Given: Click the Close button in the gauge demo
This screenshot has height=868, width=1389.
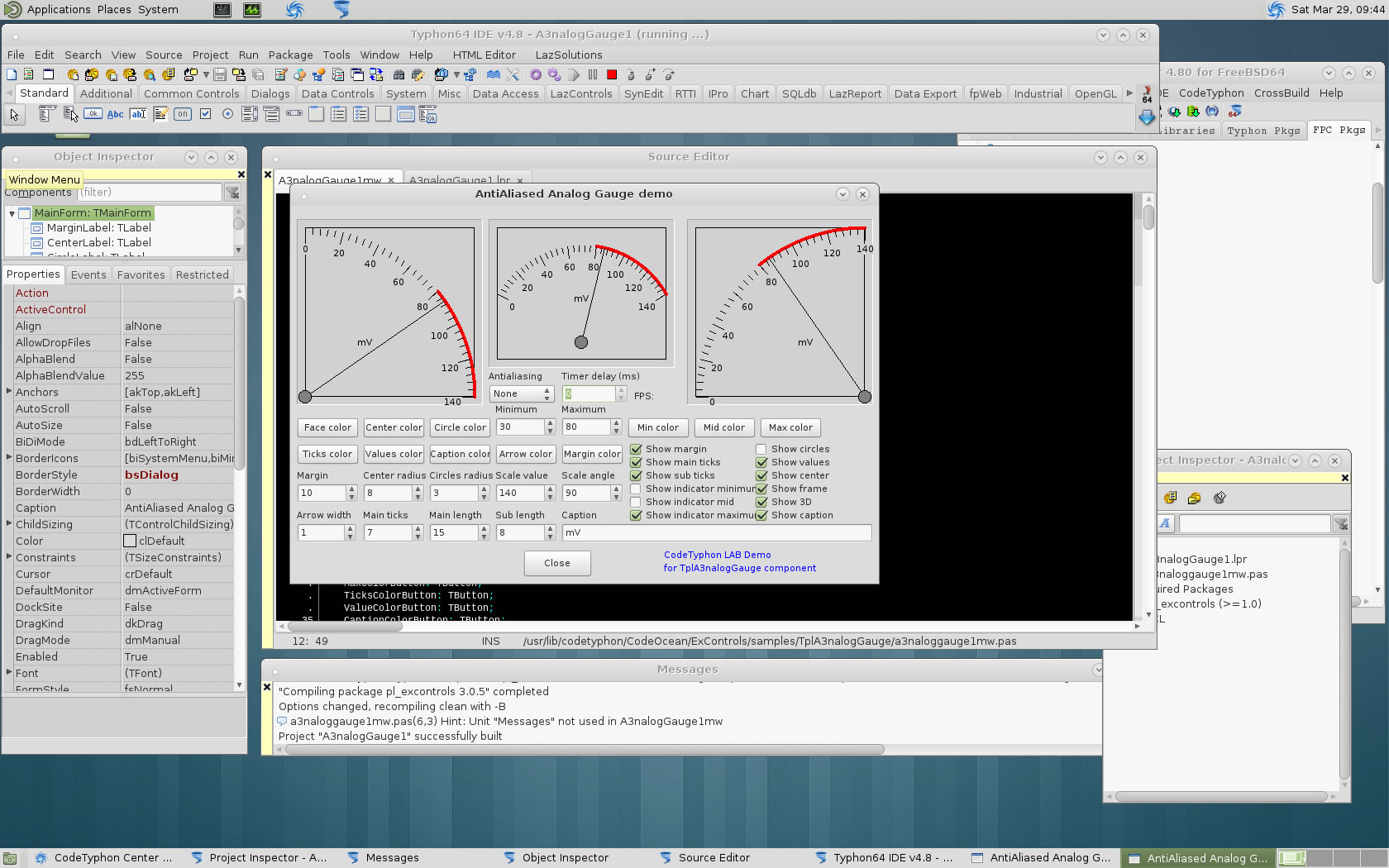Looking at the screenshot, I should (557, 563).
